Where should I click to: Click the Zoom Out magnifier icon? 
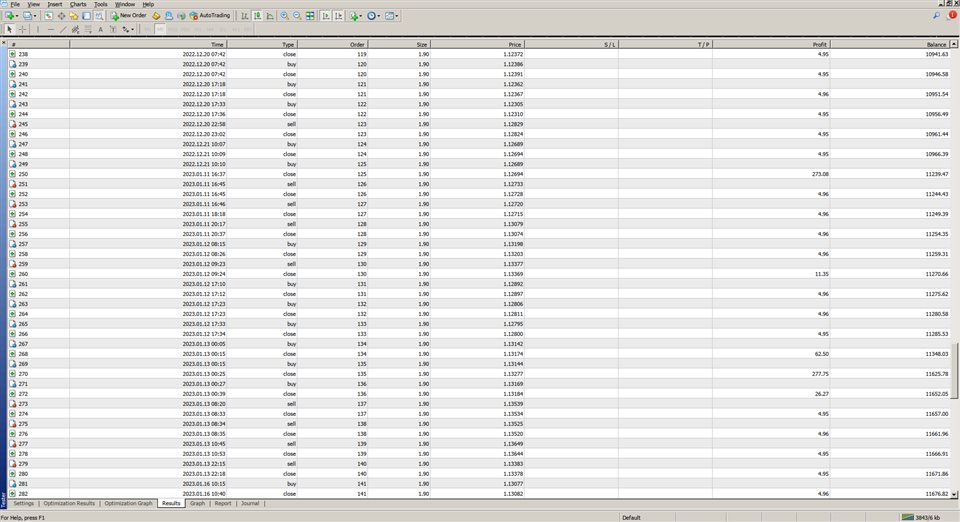(x=297, y=16)
